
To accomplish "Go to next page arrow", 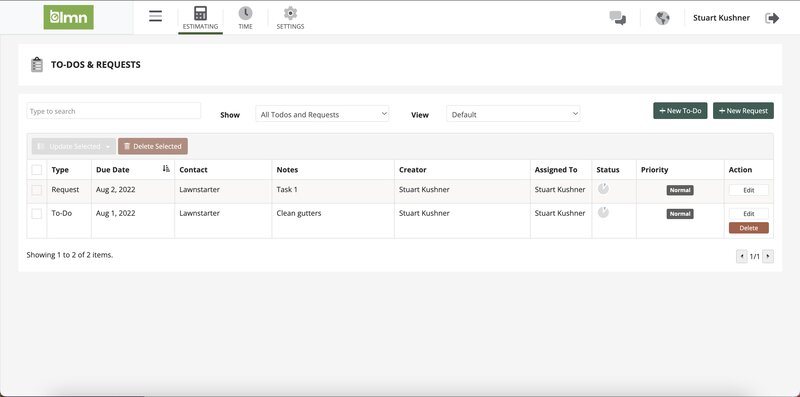I will click(768, 256).
